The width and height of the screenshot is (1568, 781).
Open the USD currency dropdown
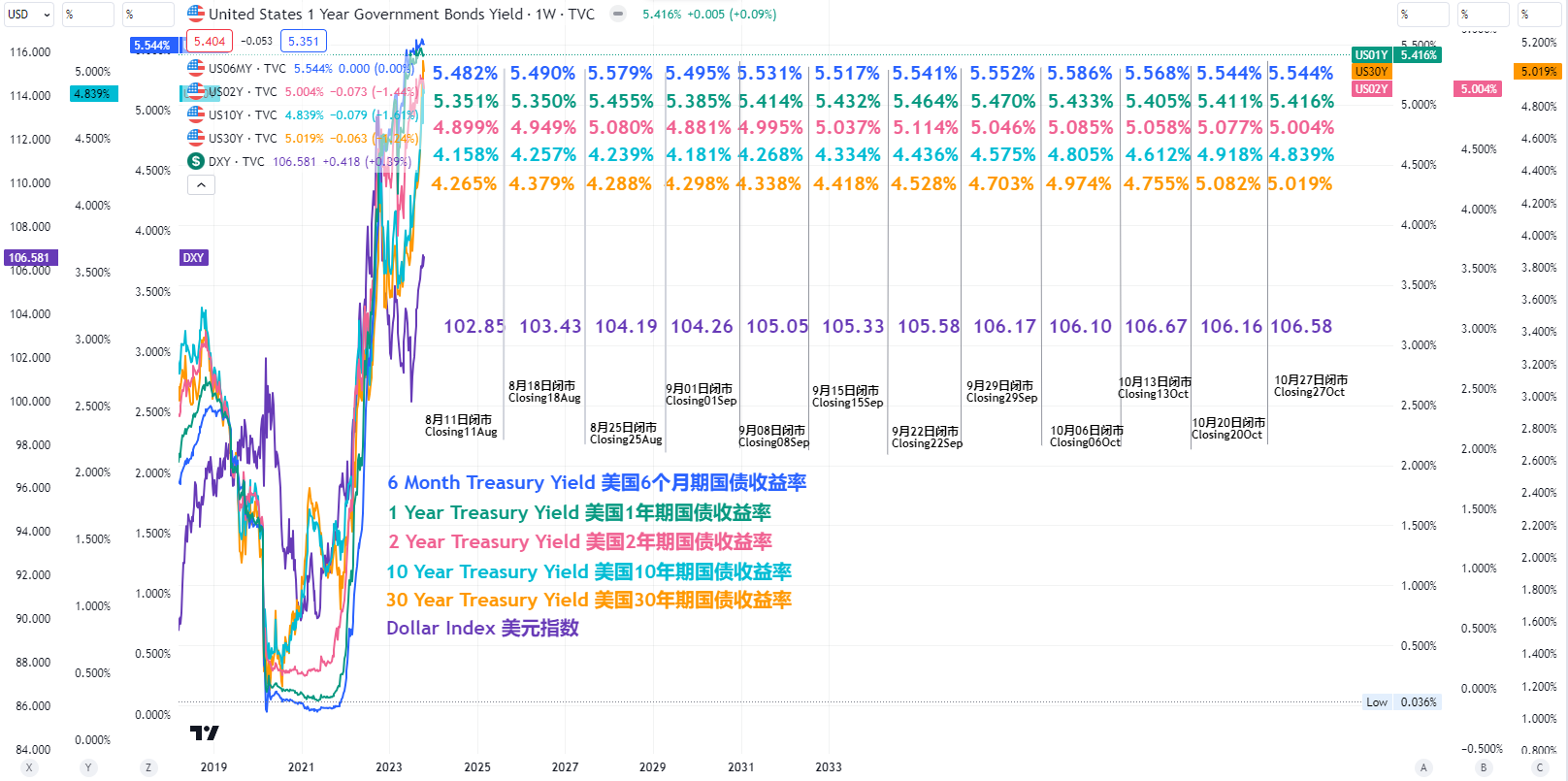[x=29, y=15]
